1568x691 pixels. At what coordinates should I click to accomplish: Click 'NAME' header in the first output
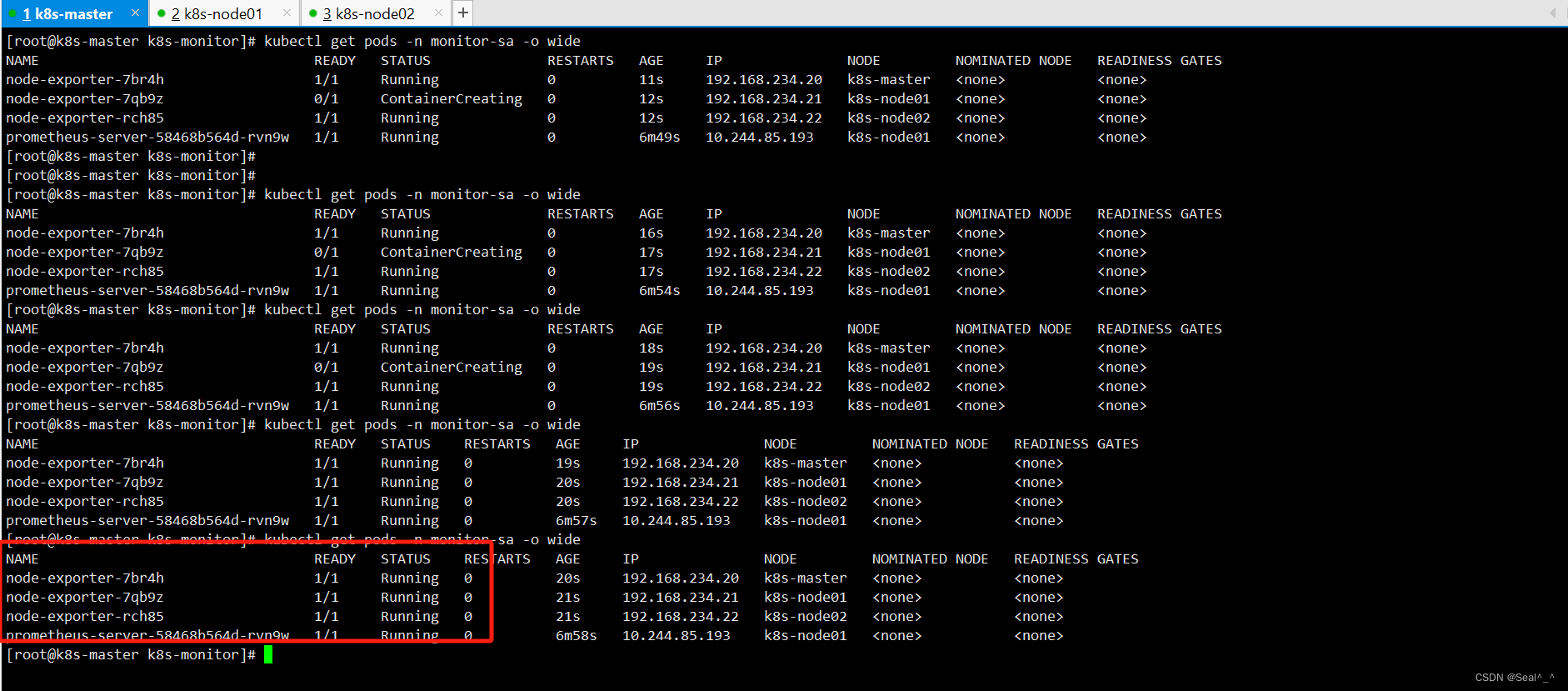pos(22,60)
